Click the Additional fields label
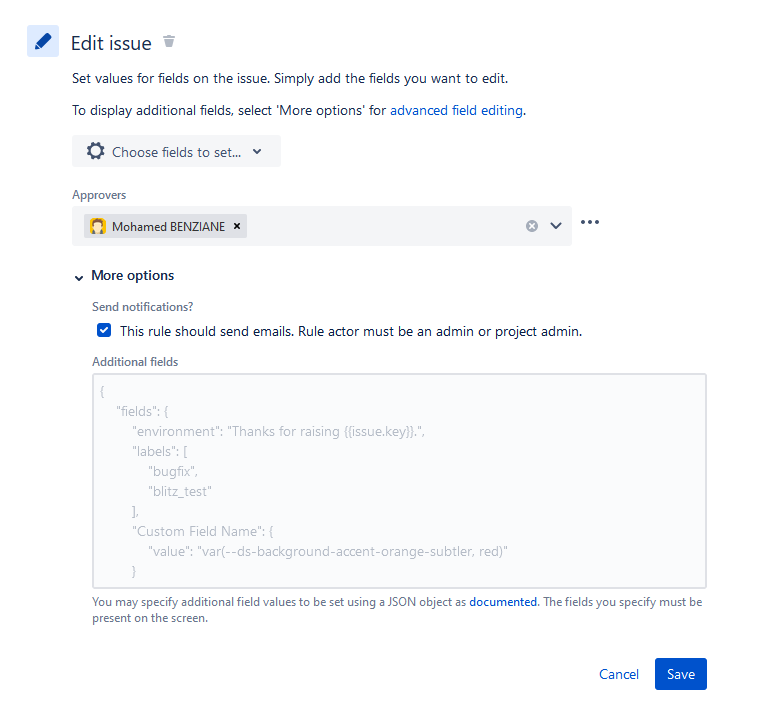765x703 pixels. click(135, 362)
